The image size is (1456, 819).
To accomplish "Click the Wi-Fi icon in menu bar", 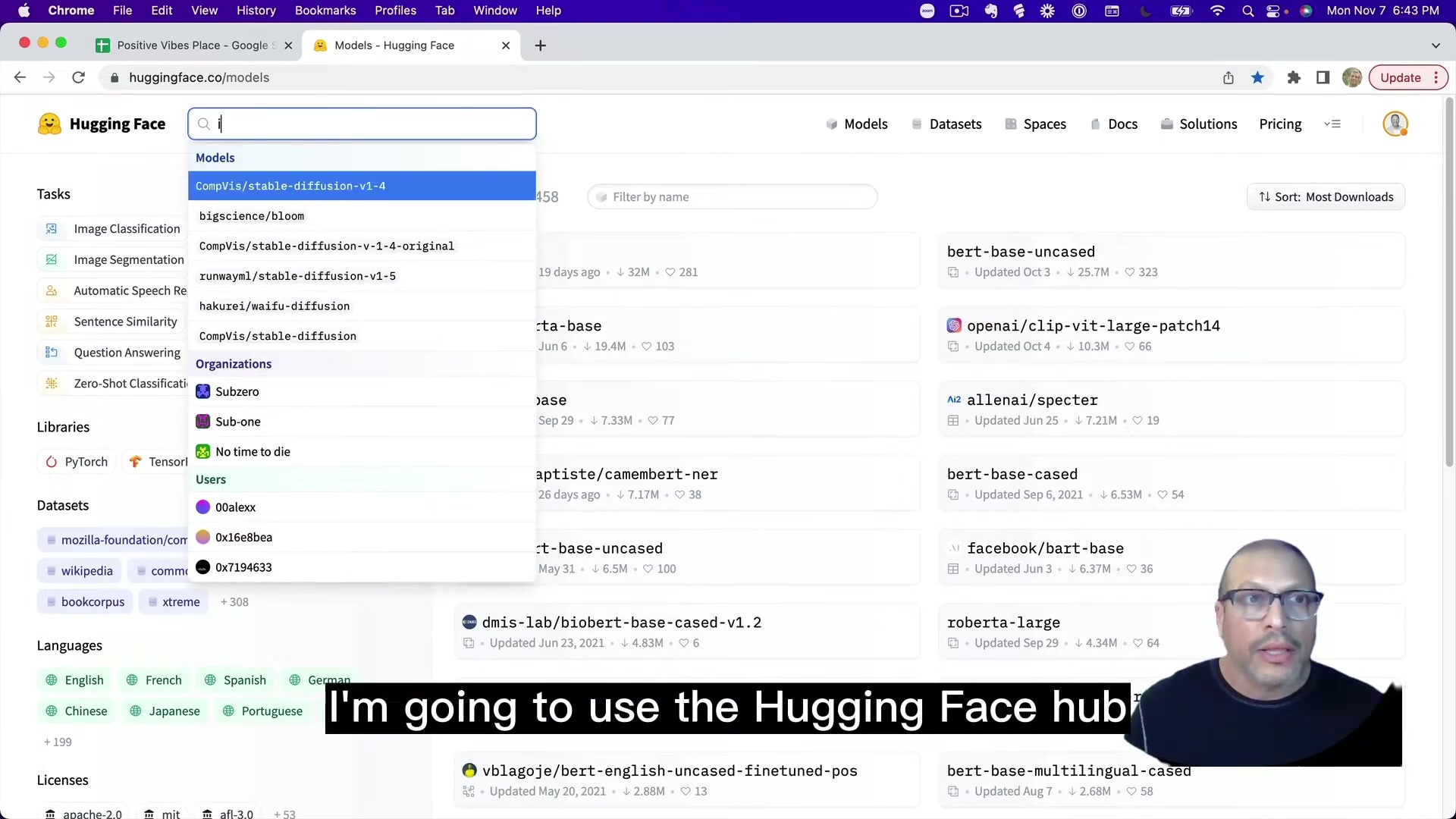I will 1218,11.
